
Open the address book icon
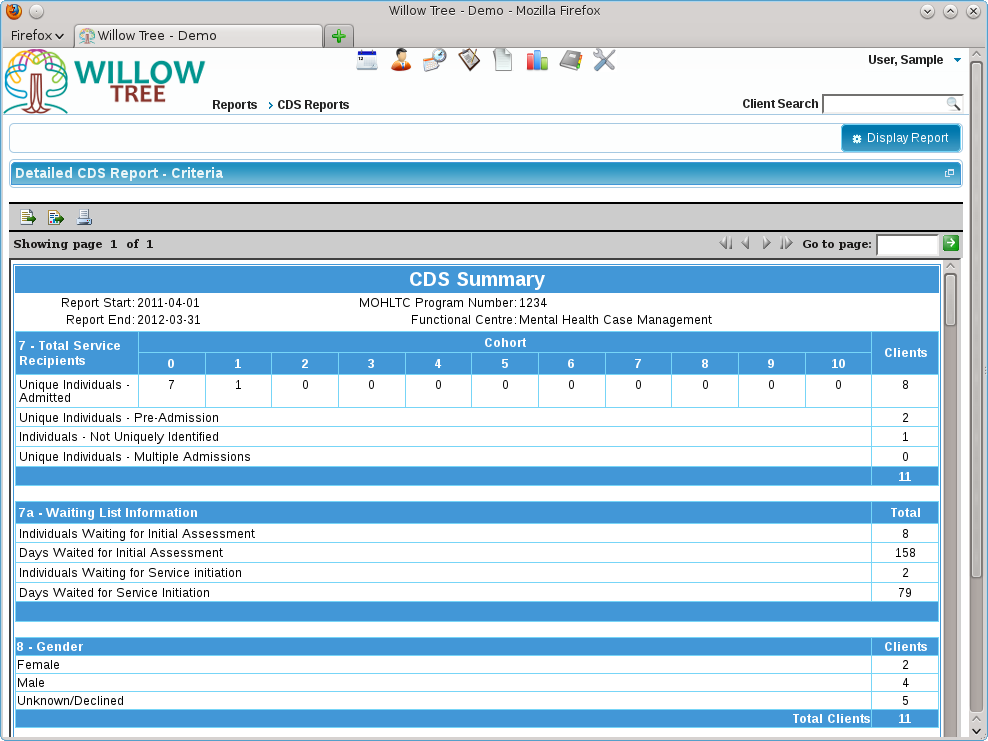click(571, 60)
